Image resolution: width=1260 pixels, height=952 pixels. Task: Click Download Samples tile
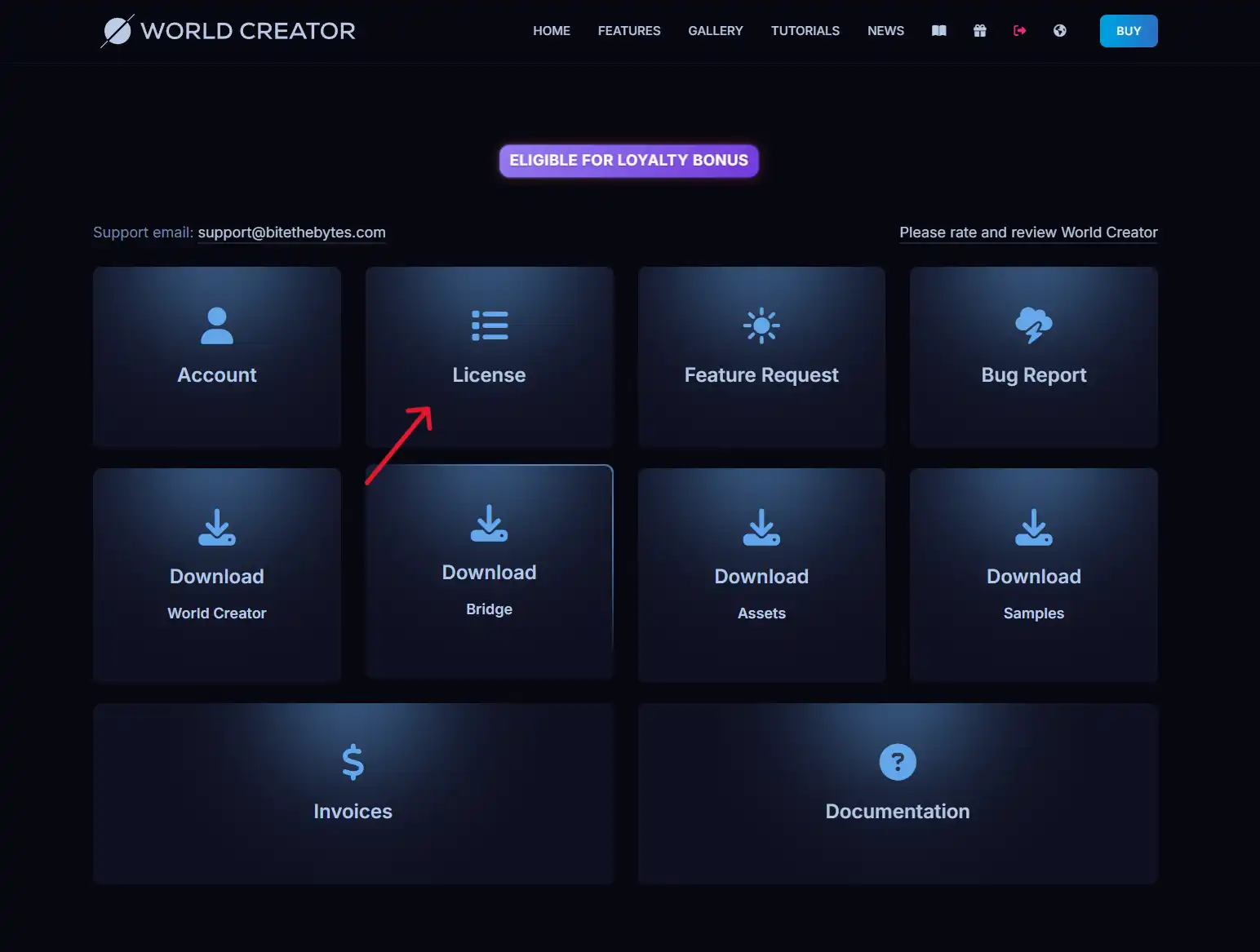[1033, 574]
